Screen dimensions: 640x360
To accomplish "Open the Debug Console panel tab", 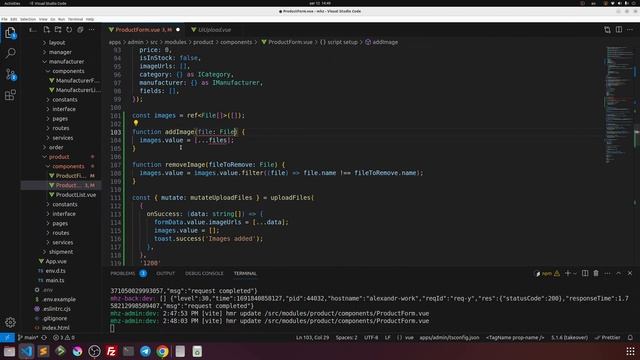I will 204,273.
